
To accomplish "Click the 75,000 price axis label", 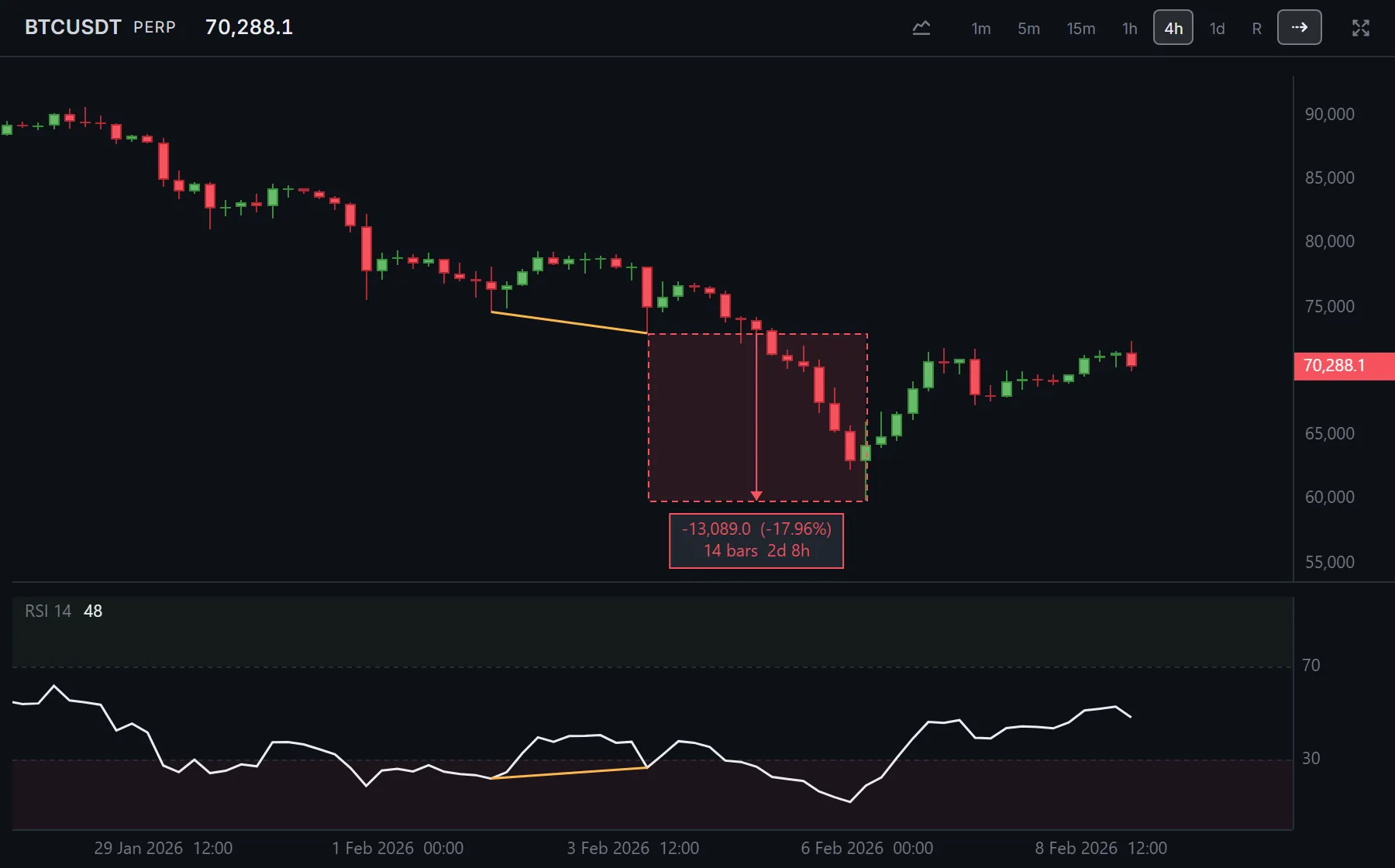I will [1329, 306].
